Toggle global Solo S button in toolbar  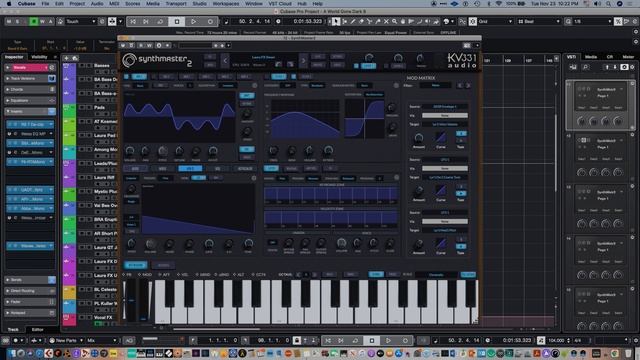tap(17, 21)
